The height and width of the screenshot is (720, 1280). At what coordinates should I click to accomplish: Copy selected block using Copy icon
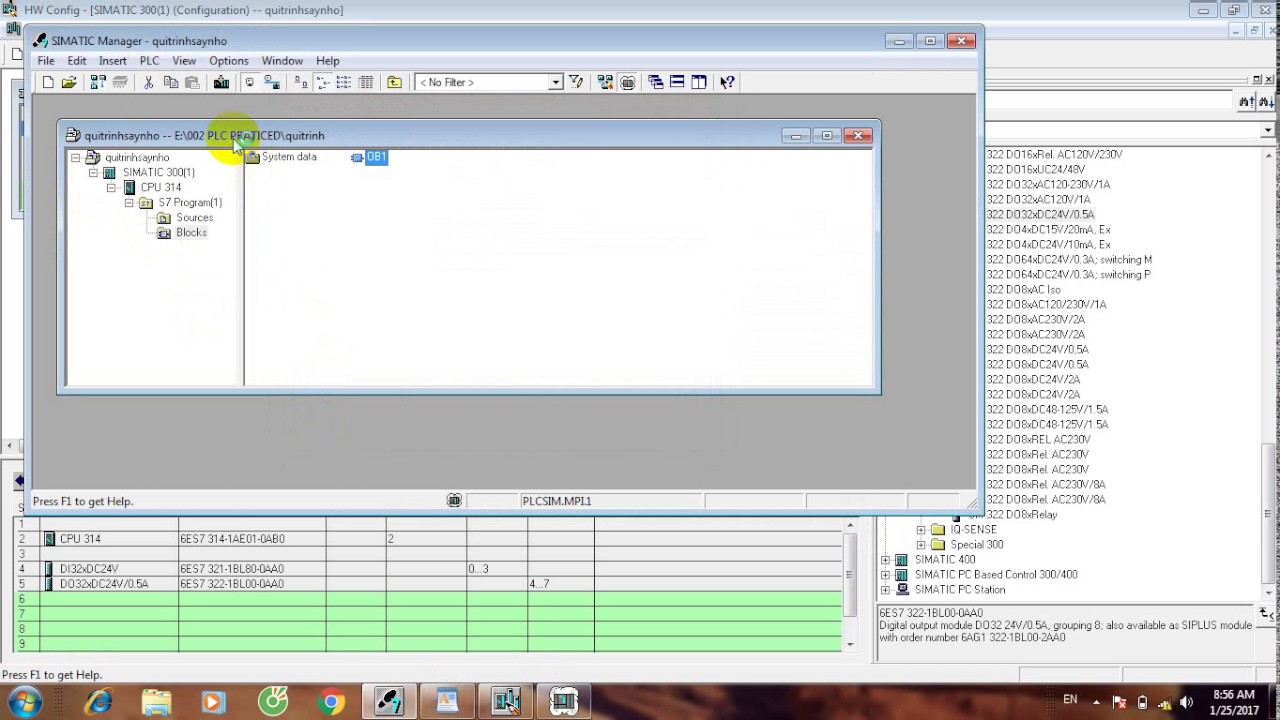tap(170, 82)
